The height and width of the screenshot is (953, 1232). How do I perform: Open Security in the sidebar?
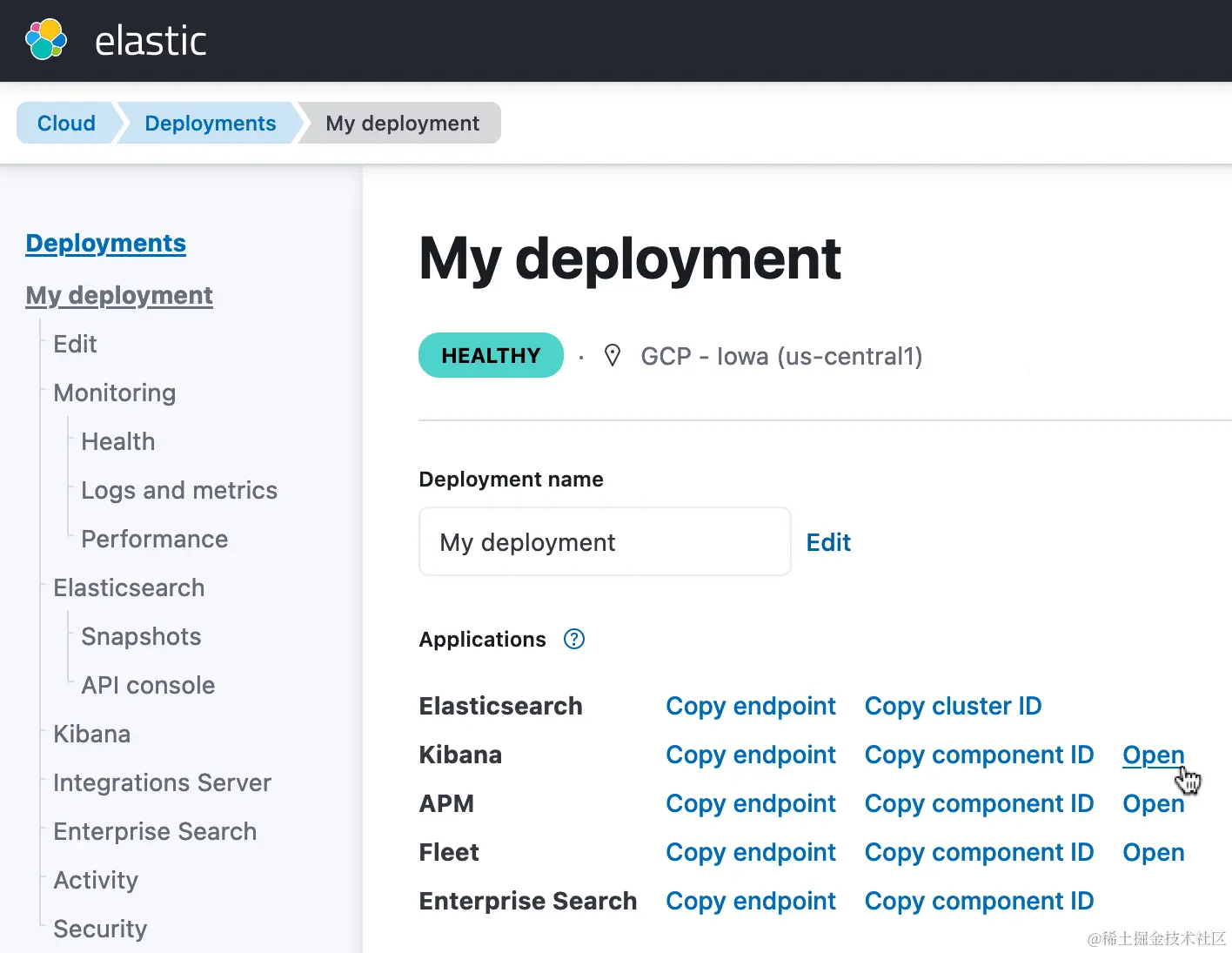pyautogui.click(x=100, y=929)
